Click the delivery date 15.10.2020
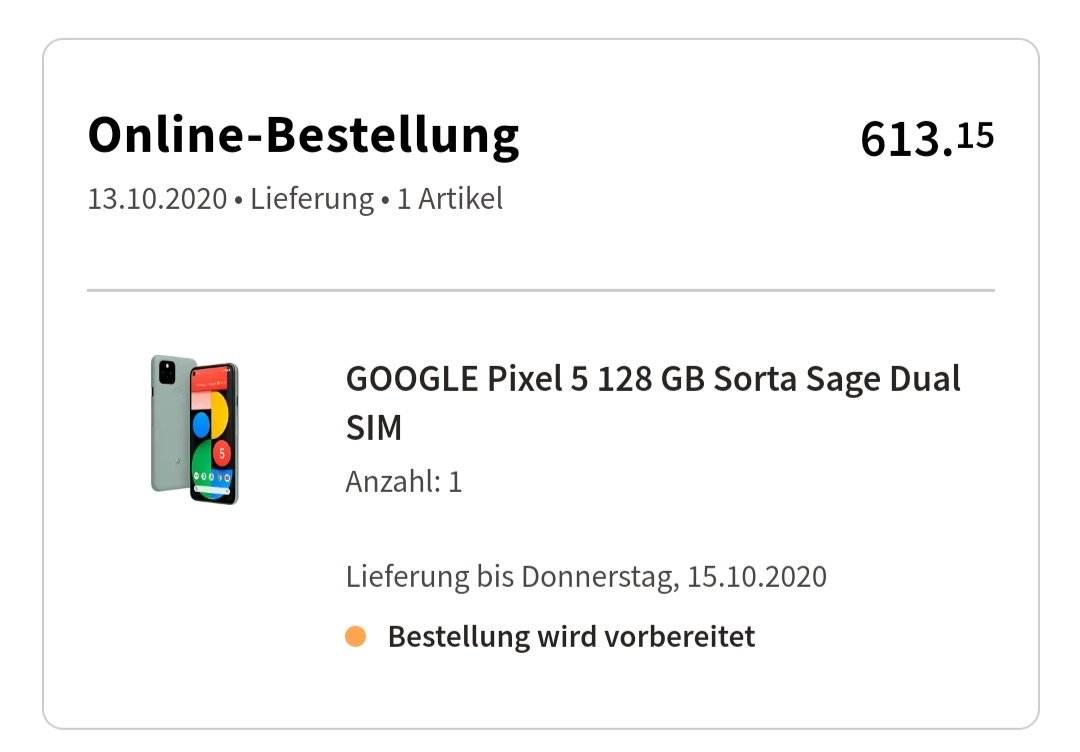This screenshot has height=752, width=1080. click(758, 577)
